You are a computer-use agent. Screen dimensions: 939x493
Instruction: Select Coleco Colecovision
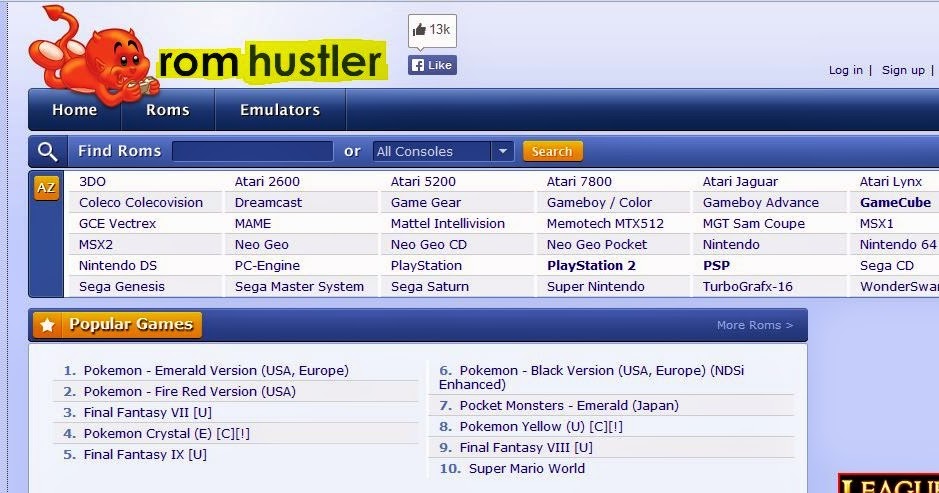click(141, 202)
